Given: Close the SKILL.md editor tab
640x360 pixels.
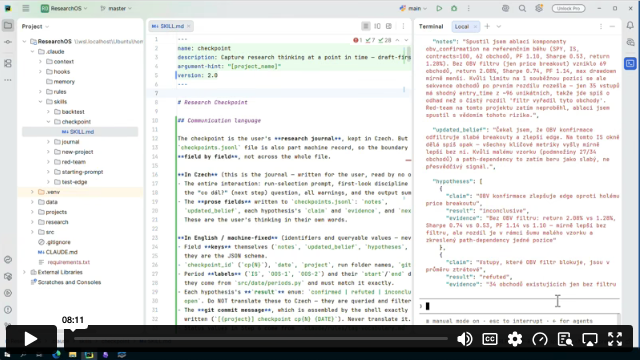Looking at the screenshot, I should pyautogui.click(x=189, y=26).
